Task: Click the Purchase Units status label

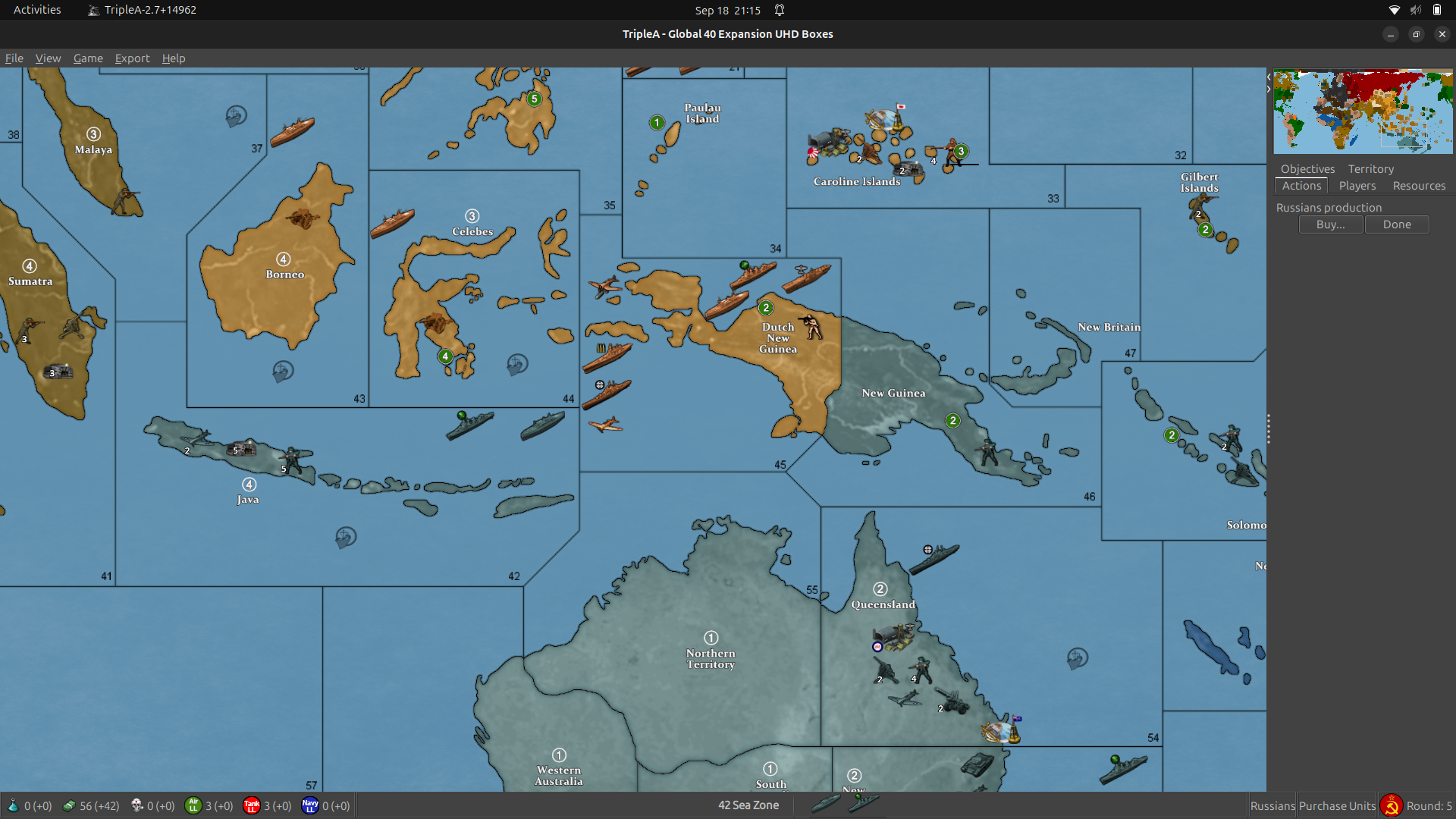Action: click(1337, 806)
